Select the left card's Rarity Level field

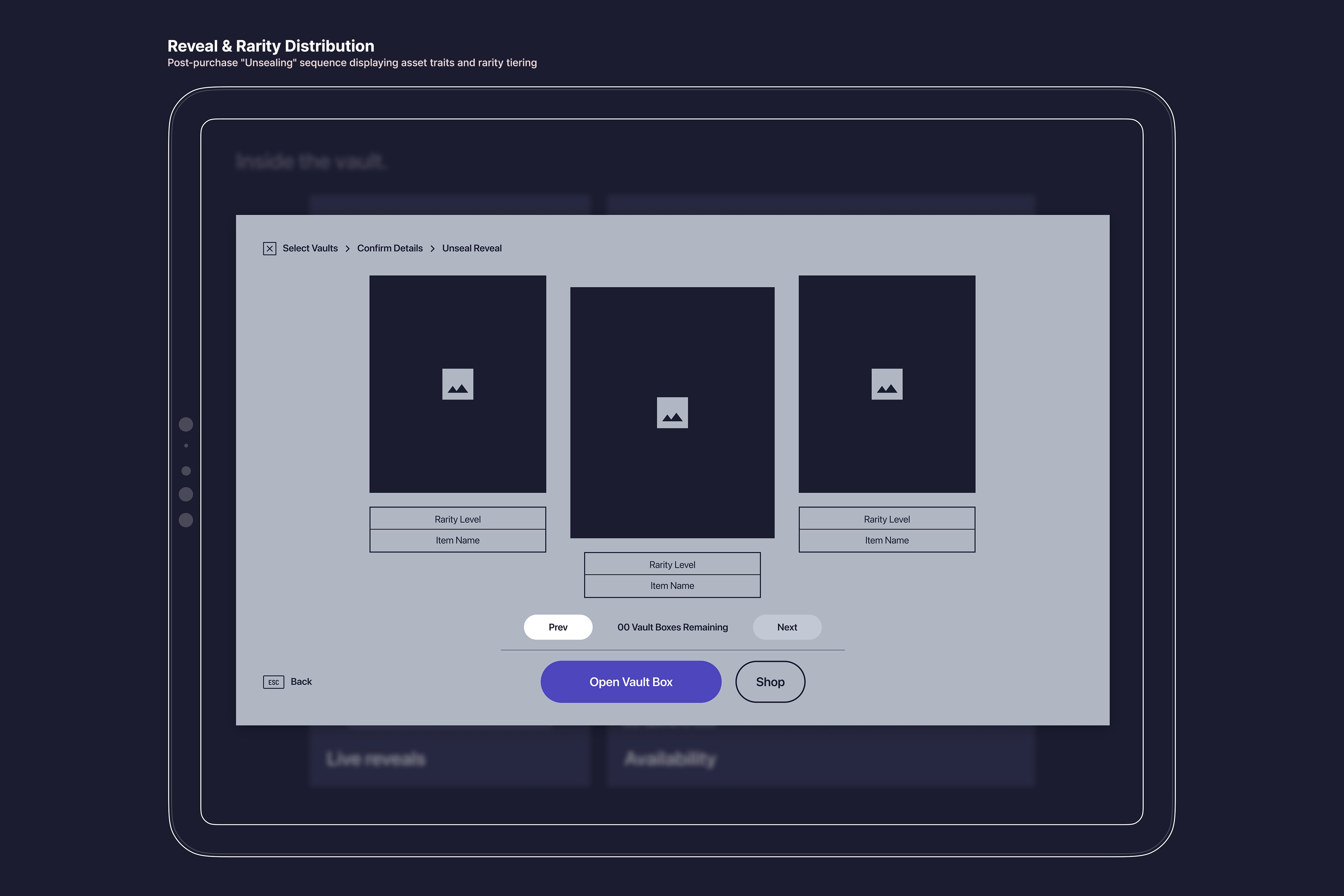coord(458,519)
